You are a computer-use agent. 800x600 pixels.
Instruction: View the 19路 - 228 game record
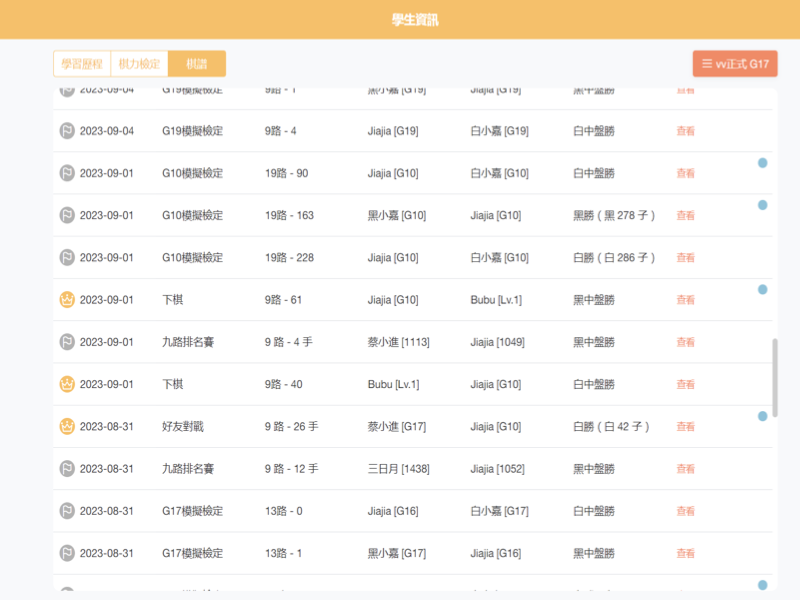(x=685, y=258)
